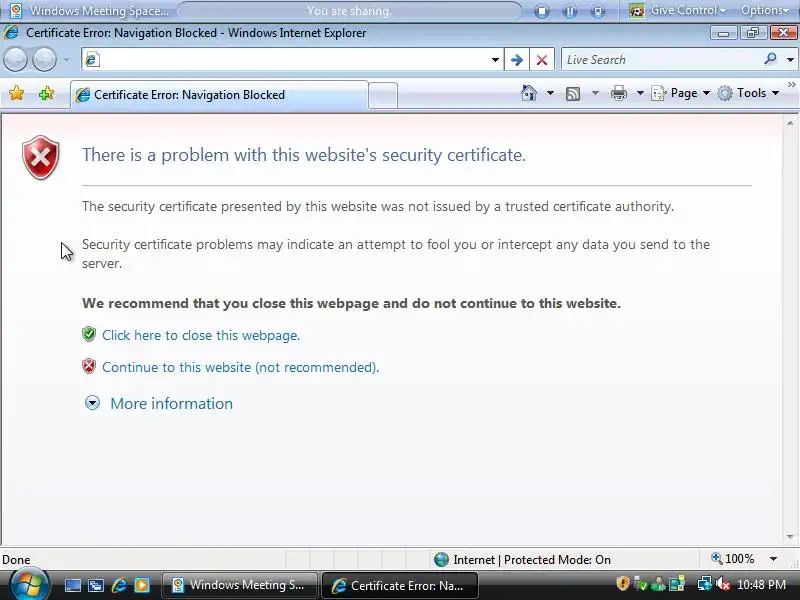Show more toolbar commands chevron
This screenshot has width=800, height=600.
791,85
